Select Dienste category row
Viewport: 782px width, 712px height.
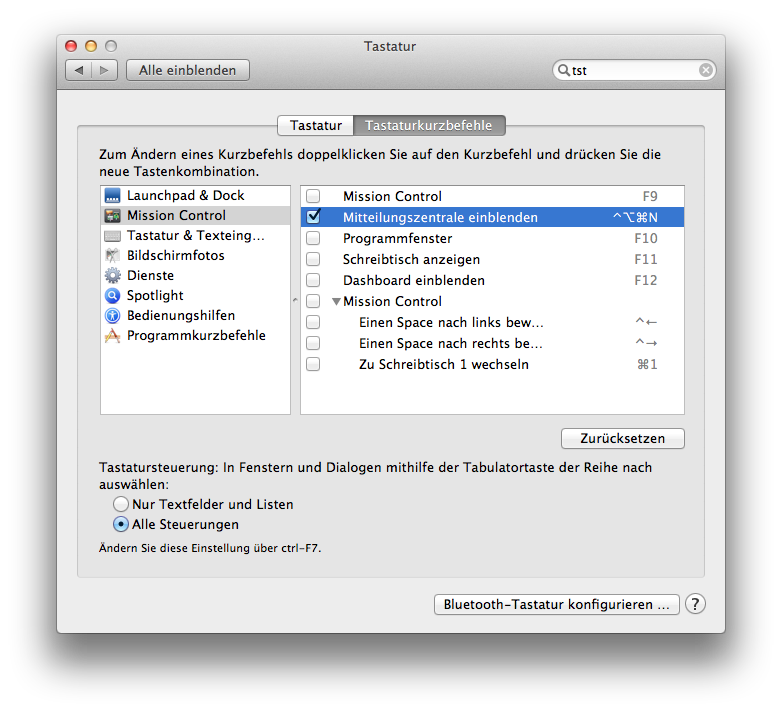(x=196, y=275)
